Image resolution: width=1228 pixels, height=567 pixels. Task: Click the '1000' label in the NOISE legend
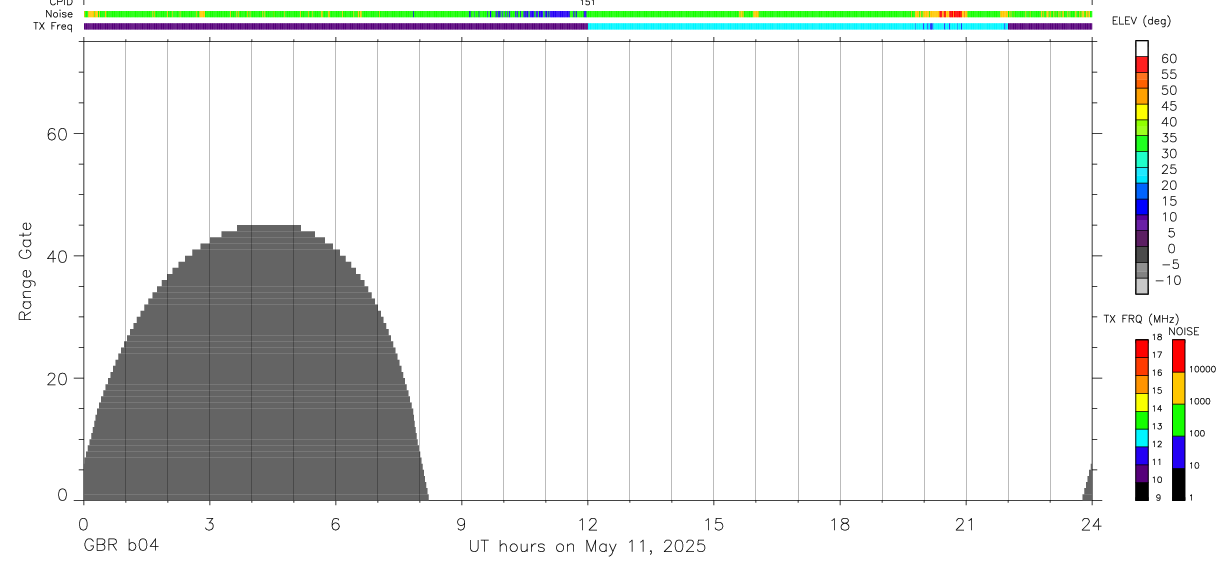(1200, 401)
